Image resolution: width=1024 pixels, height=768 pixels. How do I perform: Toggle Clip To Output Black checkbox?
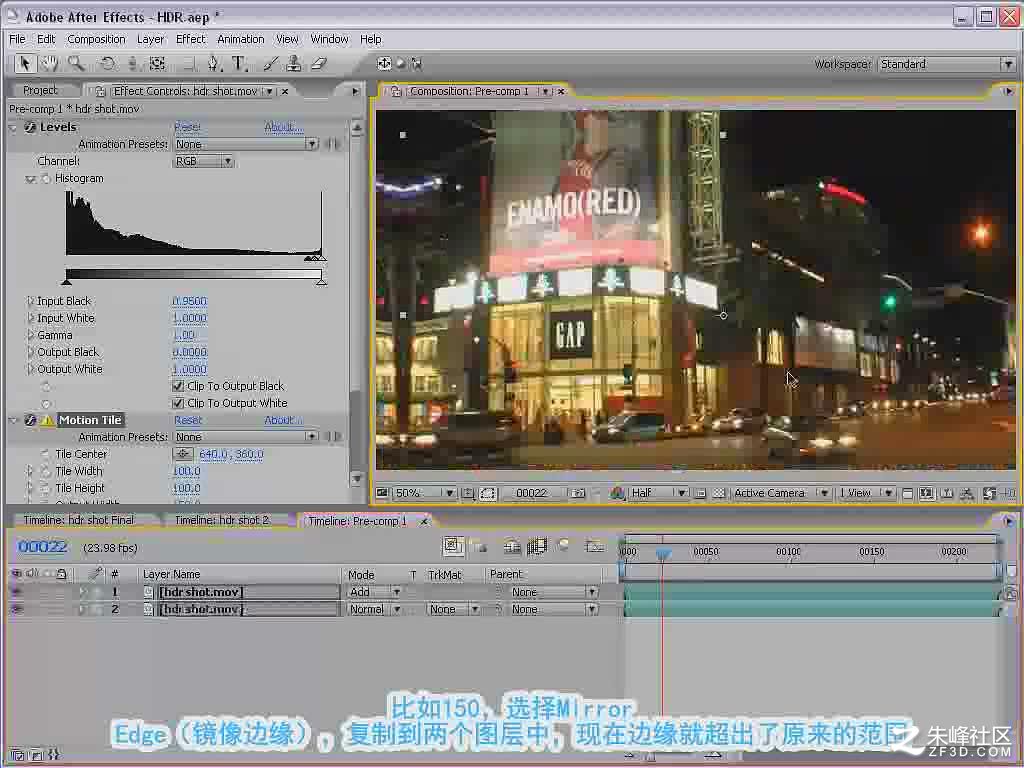178,387
